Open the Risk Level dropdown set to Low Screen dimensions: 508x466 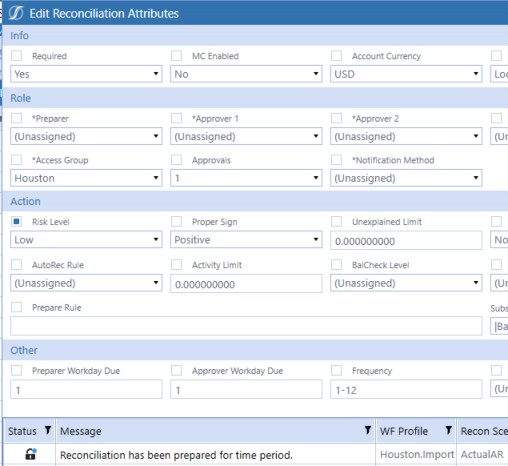pyautogui.click(x=86, y=239)
